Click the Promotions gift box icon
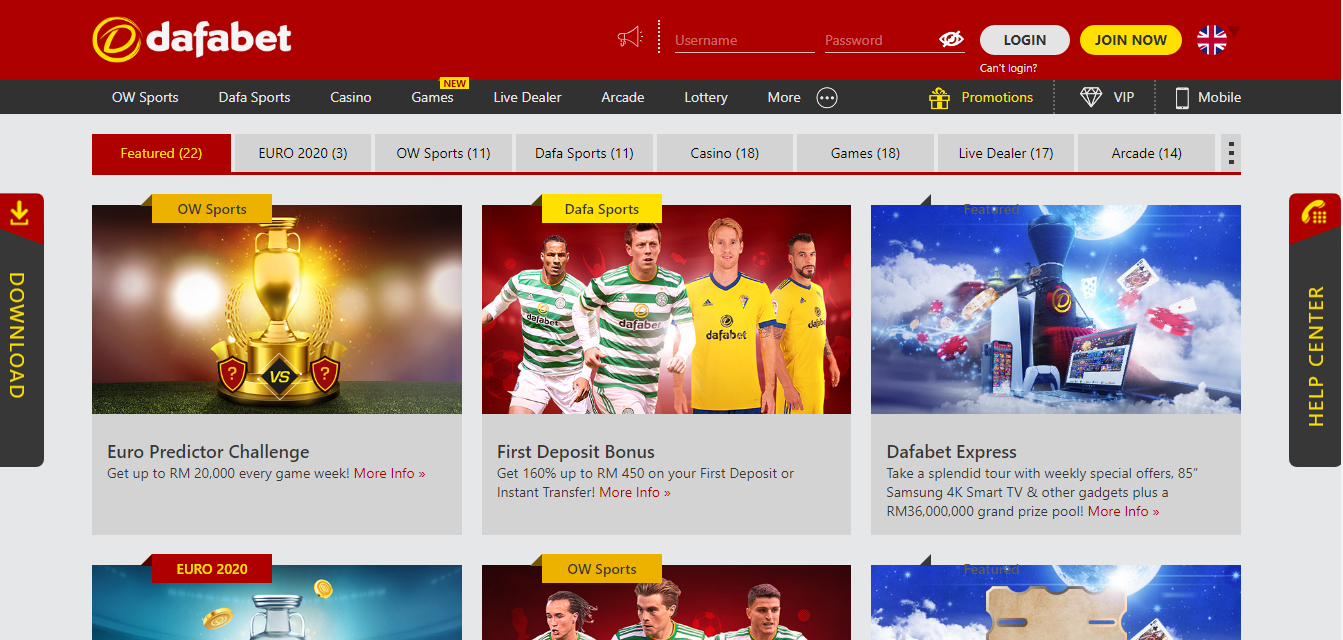1343x640 pixels. point(939,97)
